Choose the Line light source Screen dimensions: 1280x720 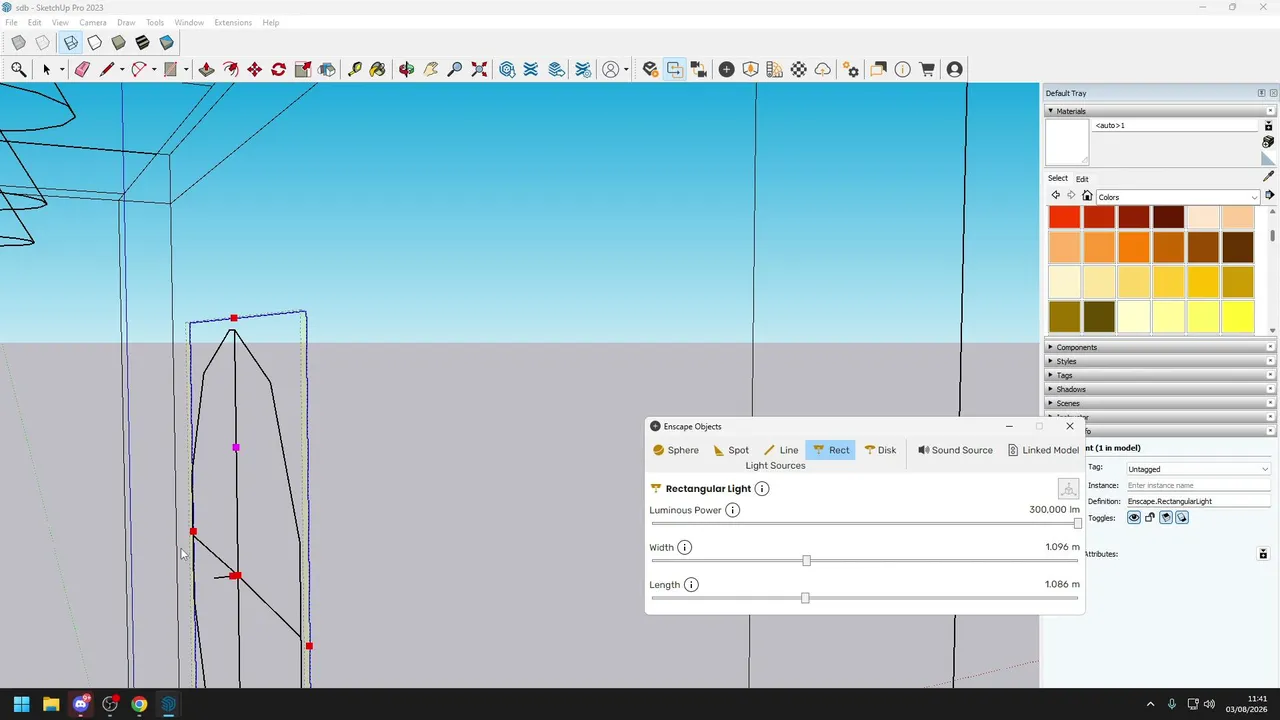(x=781, y=450)
